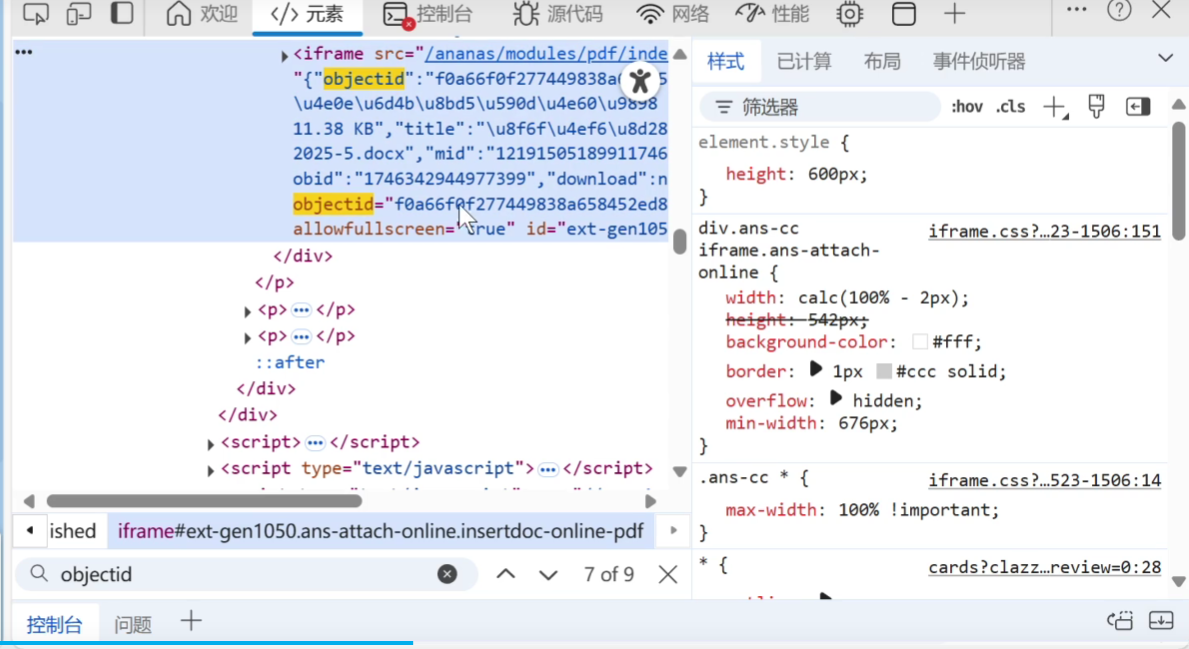Click the #ccc border color swatch
1189x649 pixels.
tap(883, 372)
